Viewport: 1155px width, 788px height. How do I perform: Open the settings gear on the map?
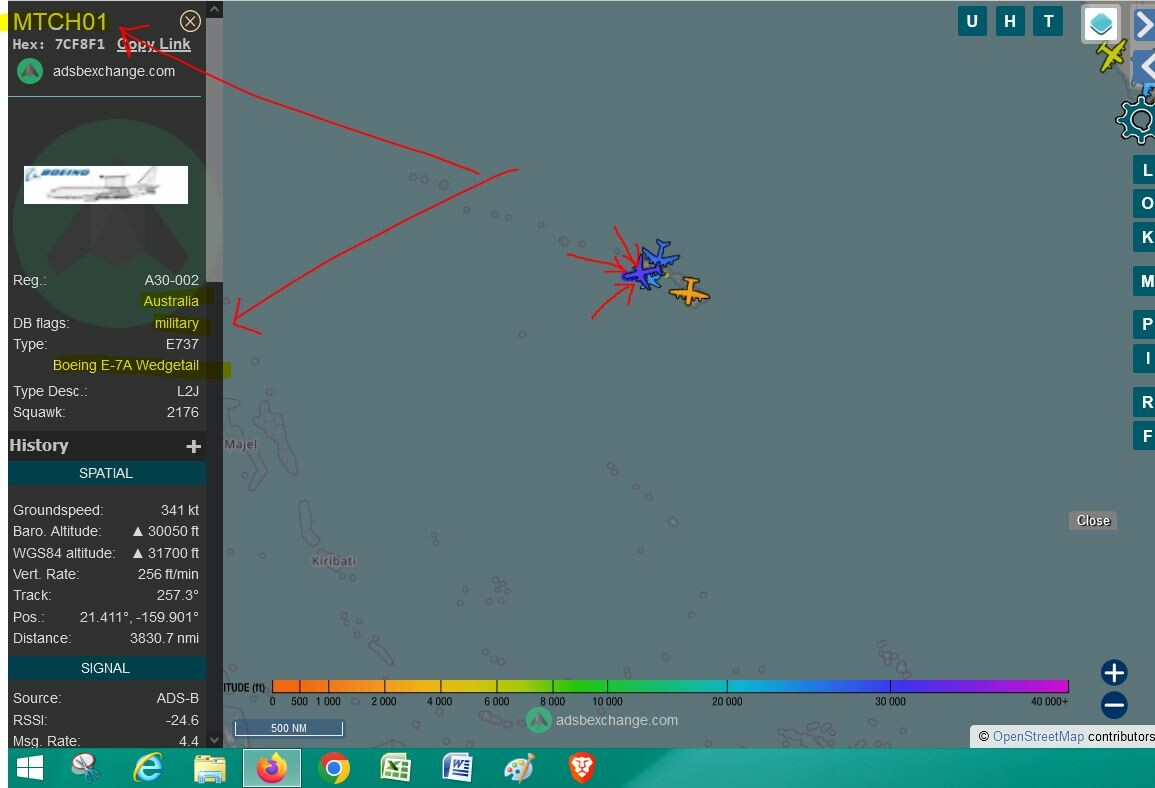(1138, 120)
